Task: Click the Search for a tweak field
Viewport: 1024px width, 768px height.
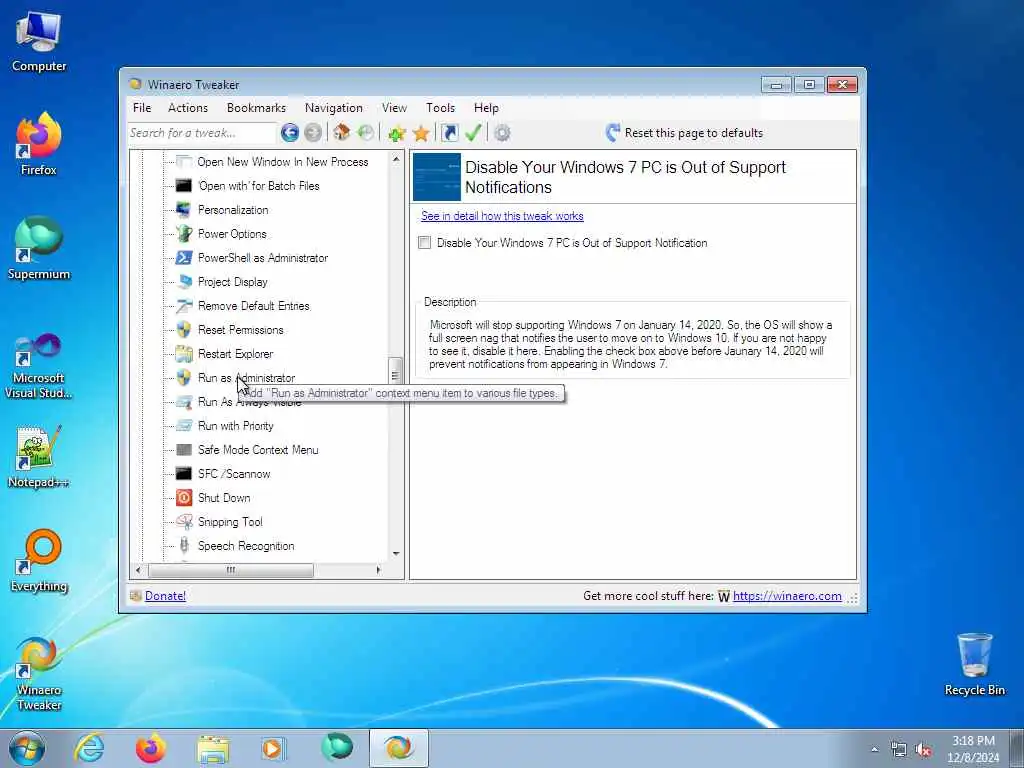Action: (x=202, y=133)
